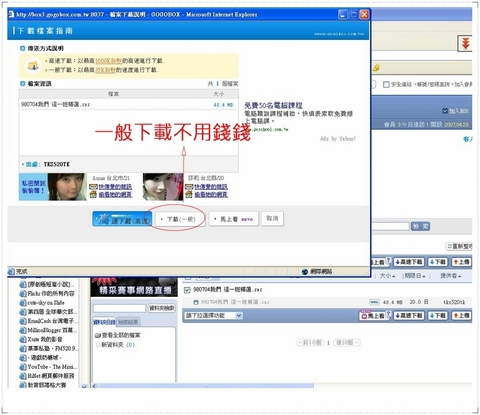Click the 下載(一般) normal download button

(181, 219)
